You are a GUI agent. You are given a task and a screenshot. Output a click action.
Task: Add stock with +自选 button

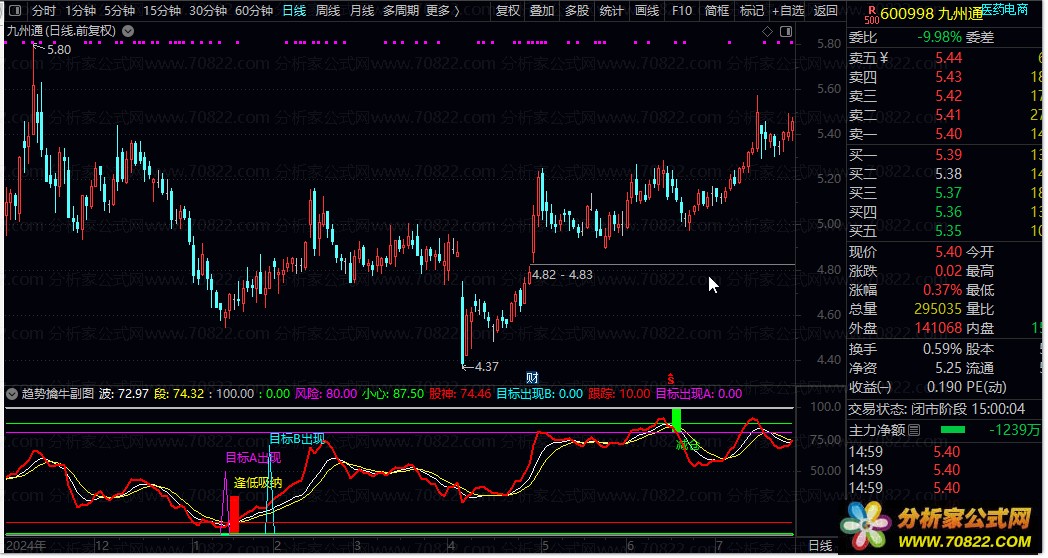[788, 11]
